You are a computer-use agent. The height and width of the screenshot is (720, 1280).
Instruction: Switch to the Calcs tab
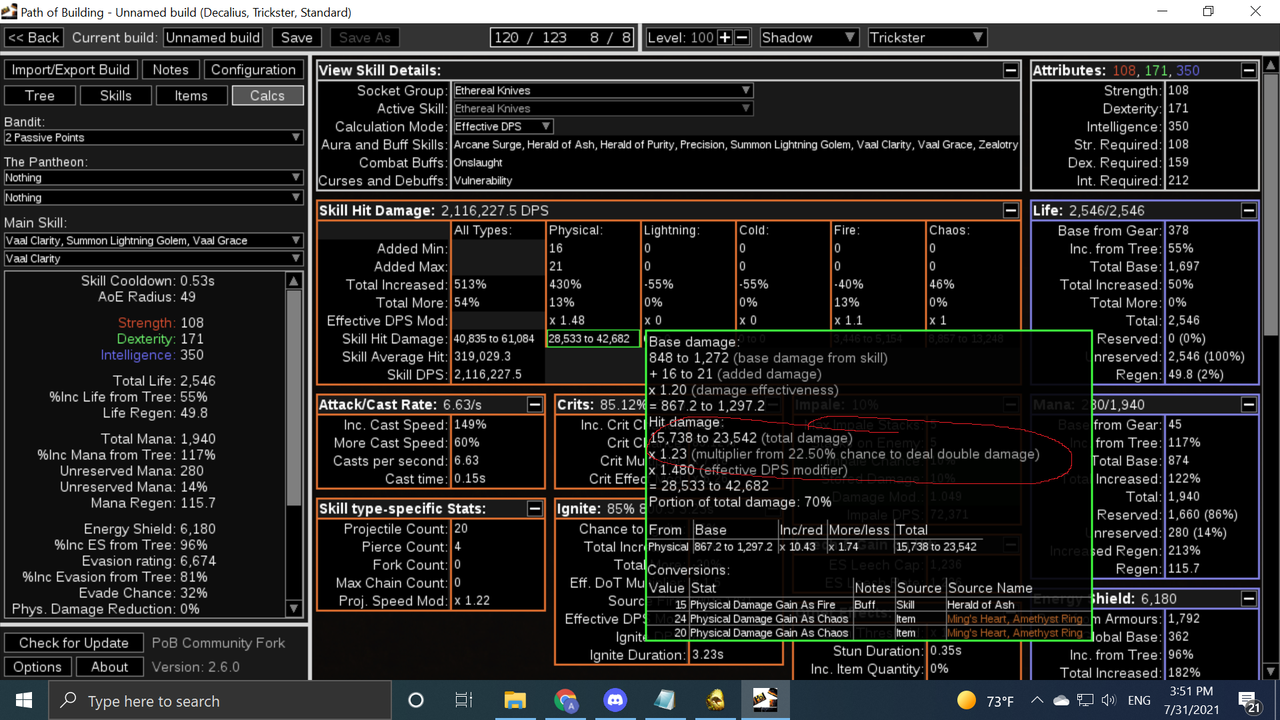(268, 96)
